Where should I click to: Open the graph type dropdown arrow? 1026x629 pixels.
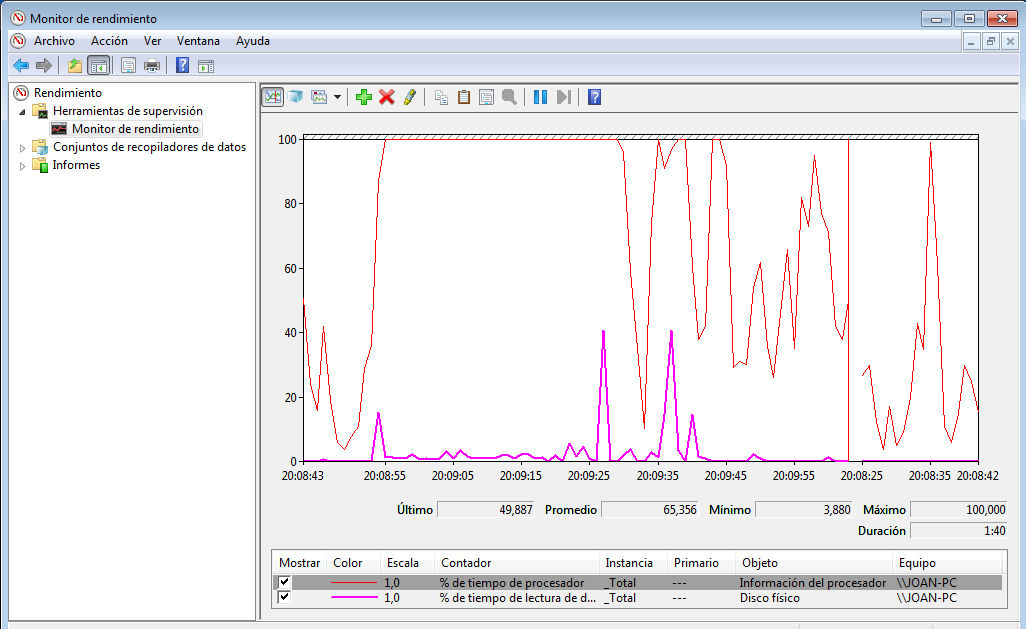337,97
